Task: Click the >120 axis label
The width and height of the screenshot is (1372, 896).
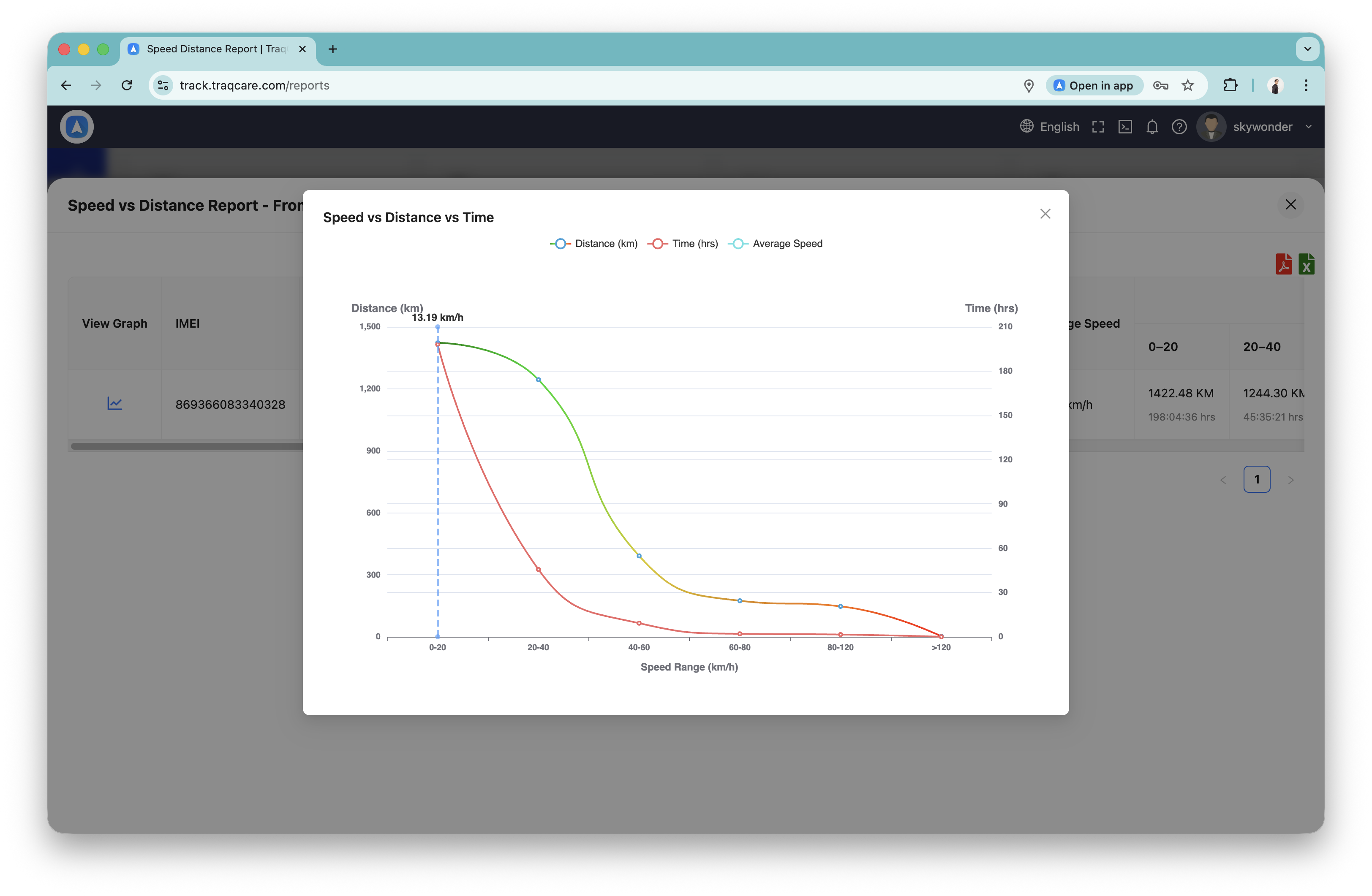Action: [x=941, y=648]
